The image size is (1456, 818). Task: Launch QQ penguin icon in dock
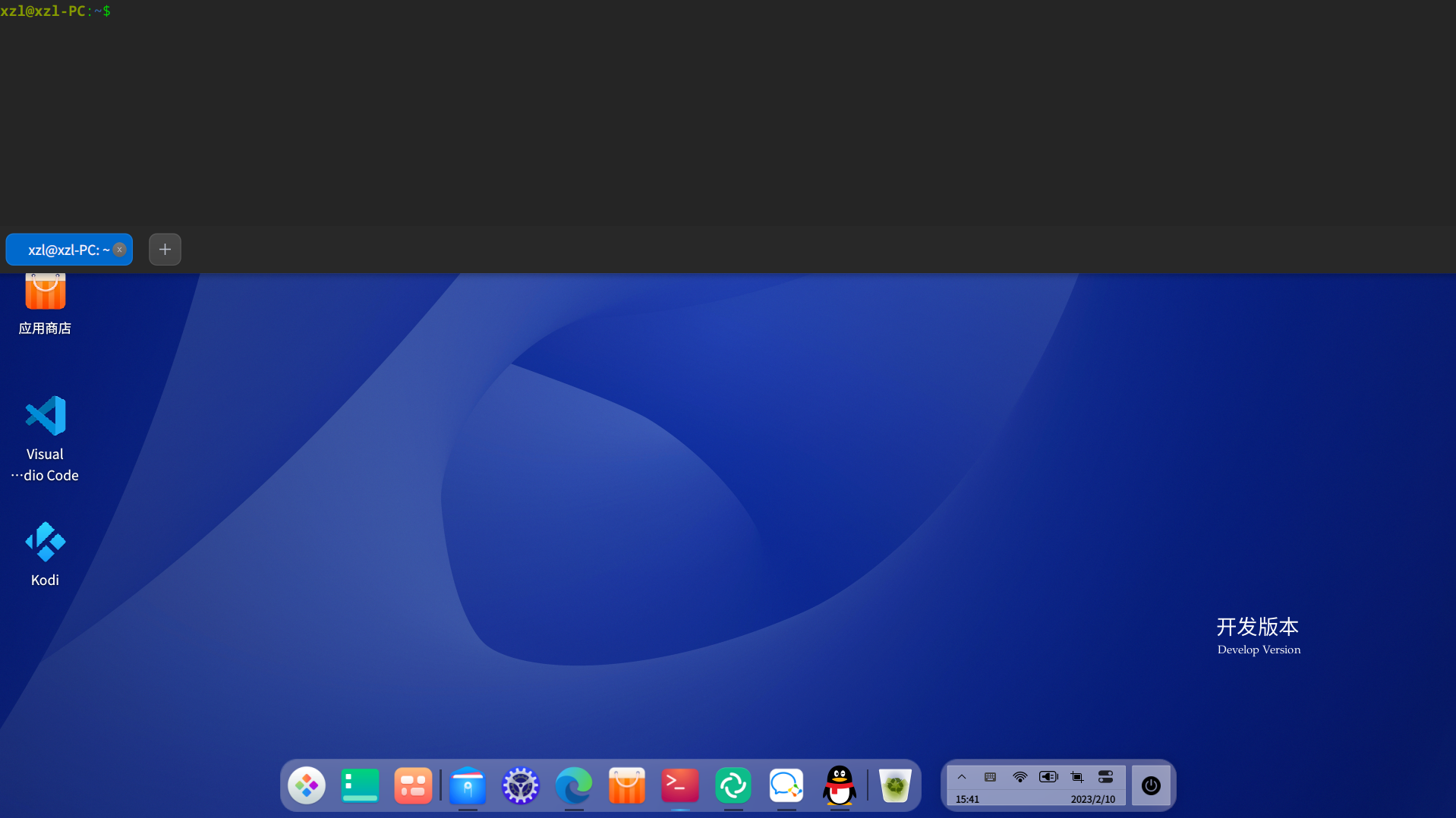840,785
